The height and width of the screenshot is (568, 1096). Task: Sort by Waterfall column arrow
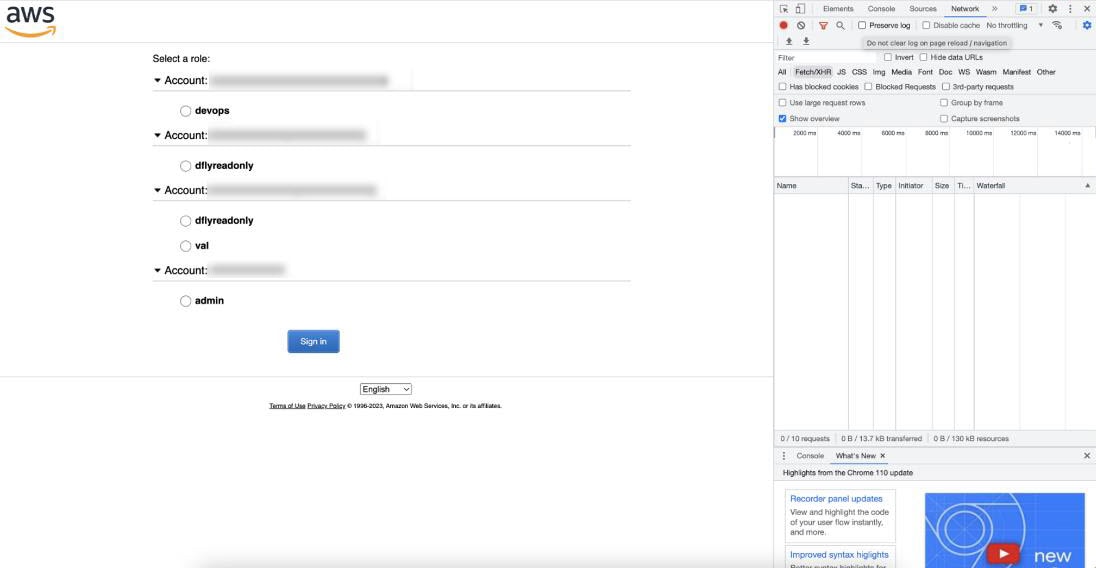1087,186
